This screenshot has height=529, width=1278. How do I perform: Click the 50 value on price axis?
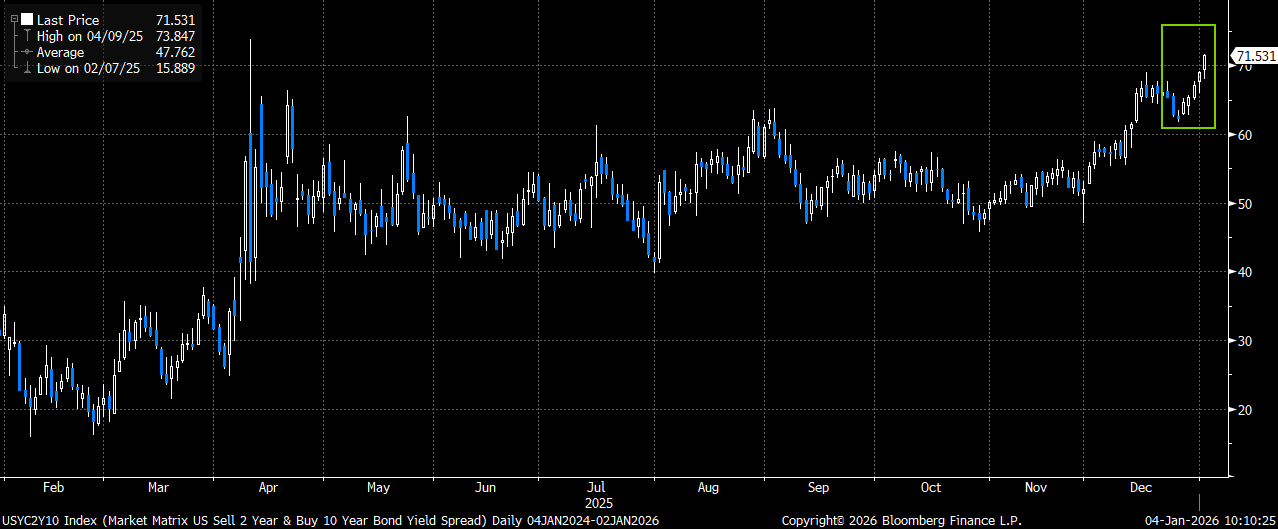(1246, 204)
